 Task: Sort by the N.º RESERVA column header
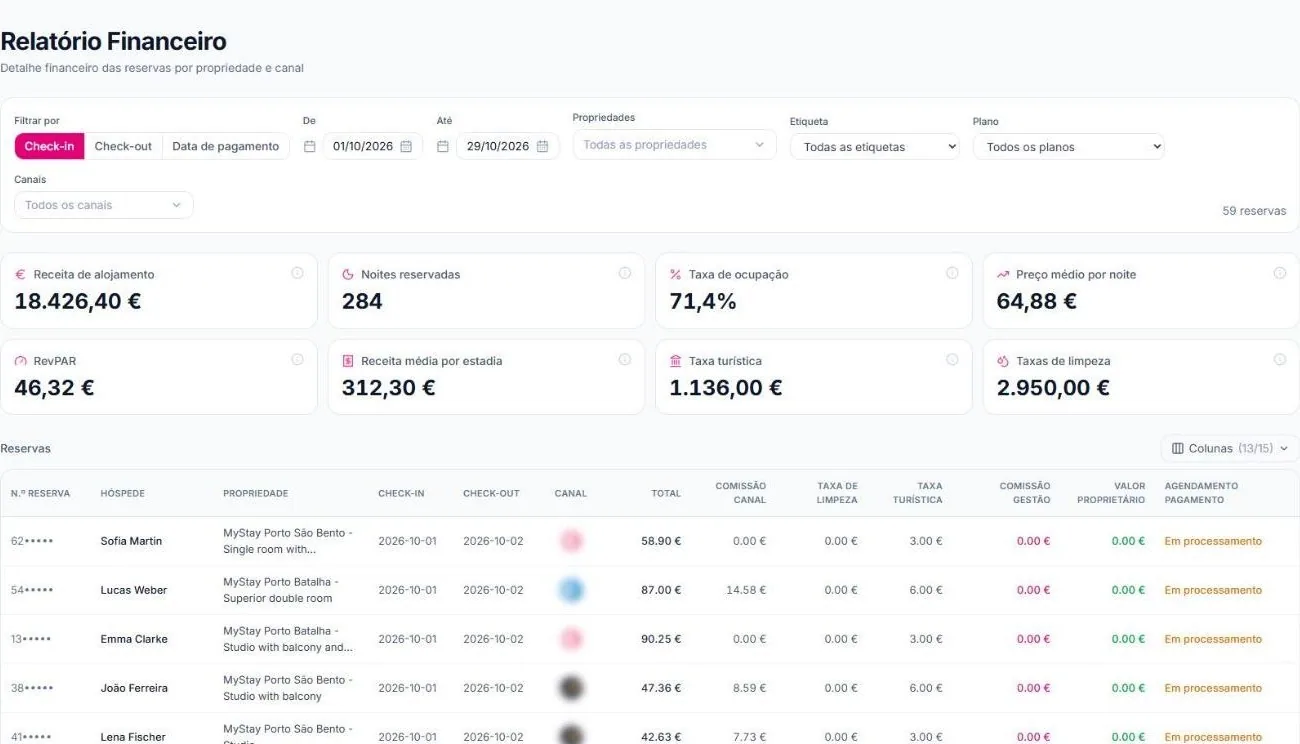pyautogui.click(x=41, y=493)
